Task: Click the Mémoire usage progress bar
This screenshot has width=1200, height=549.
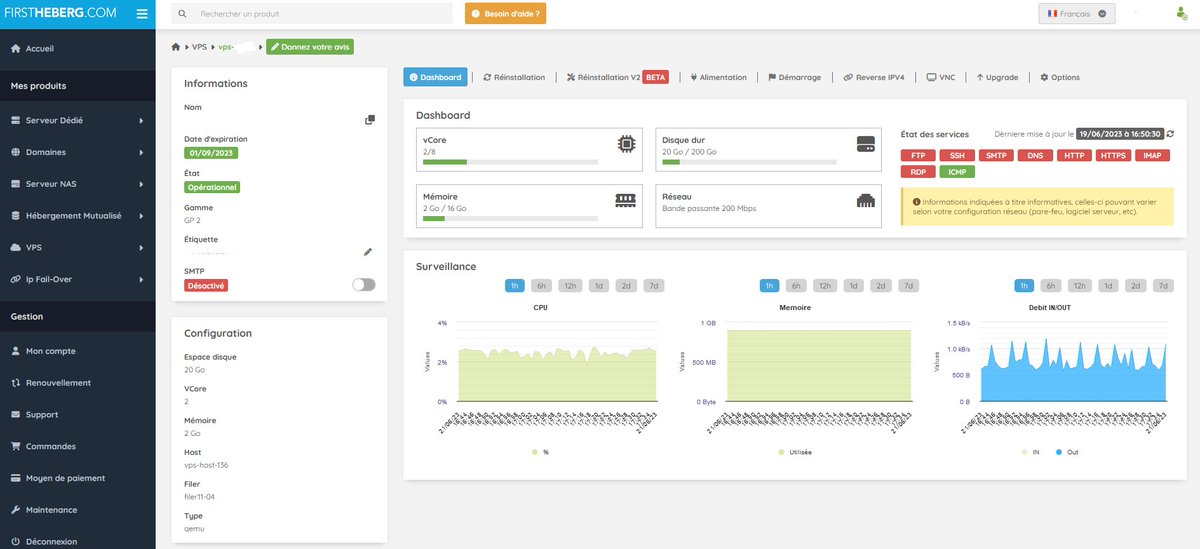Action: point(510,217)
